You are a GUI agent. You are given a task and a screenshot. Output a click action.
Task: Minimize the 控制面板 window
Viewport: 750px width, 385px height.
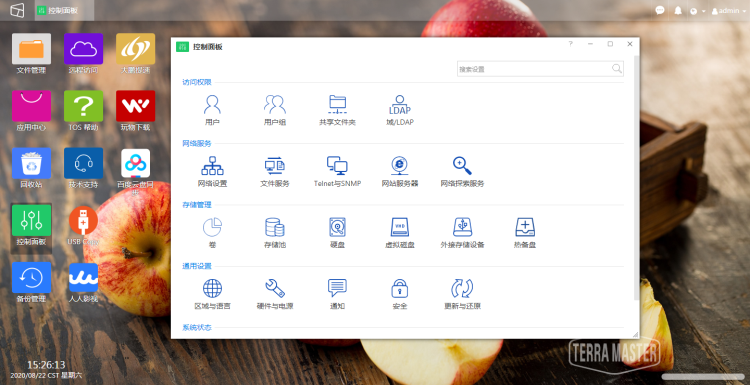590,44
